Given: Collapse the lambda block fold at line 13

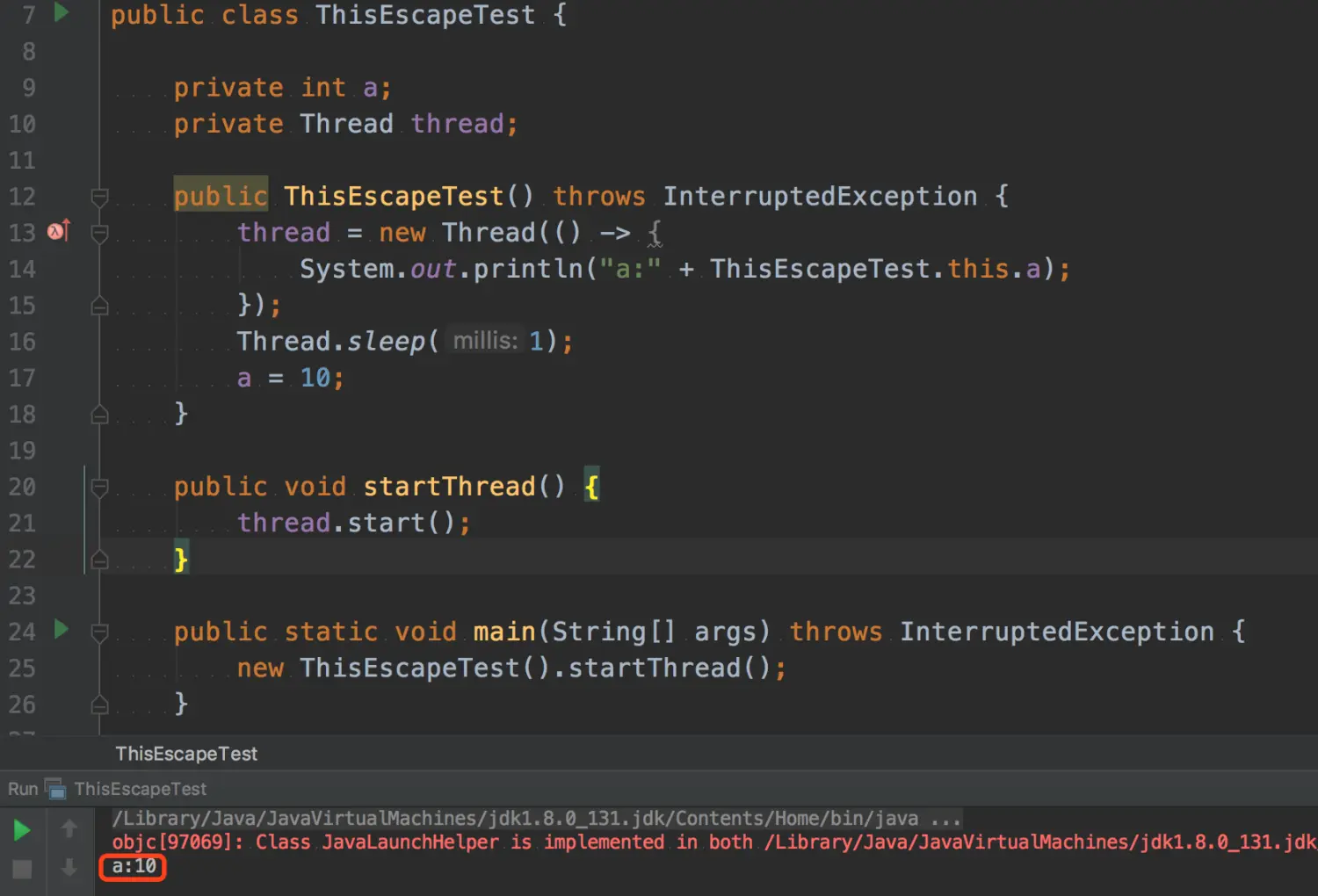Looking at the screenshot, I should pyautogui.click(x=99, y=234).
